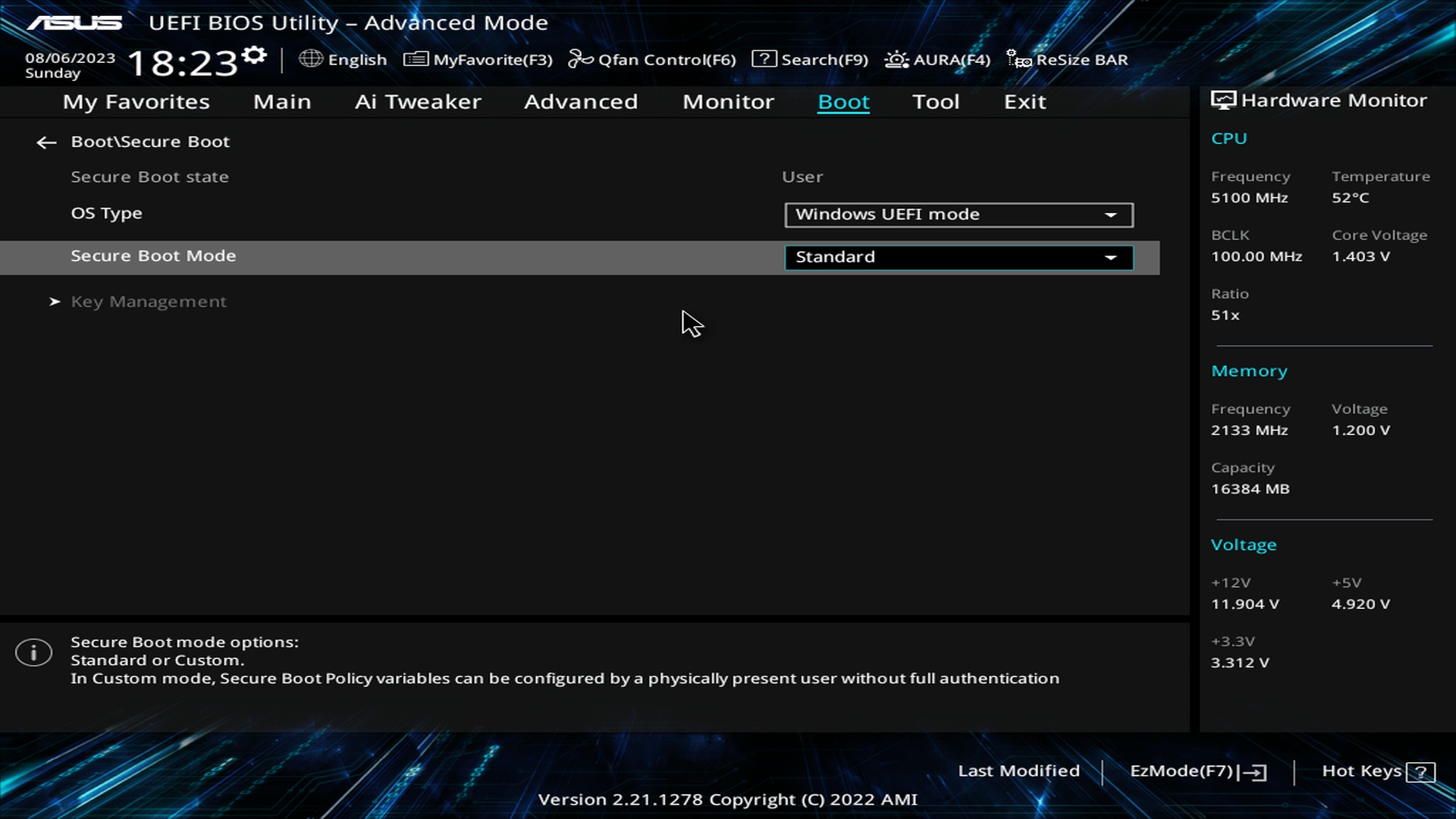Viewport: 1456px width, 819px height.
Task: Click the globe language icon
Action: (311, 58)
